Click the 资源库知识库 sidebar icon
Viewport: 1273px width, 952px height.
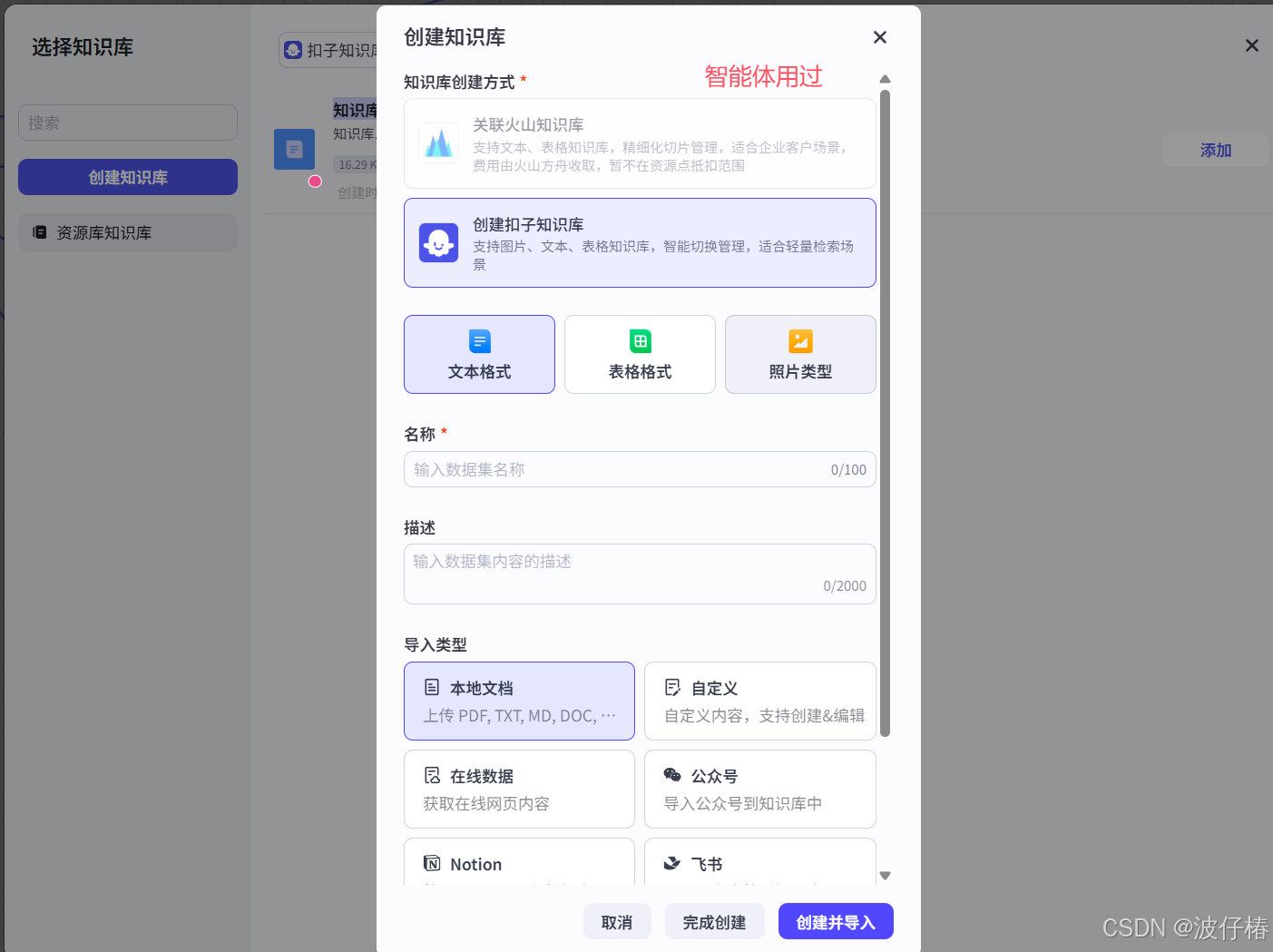40,232
